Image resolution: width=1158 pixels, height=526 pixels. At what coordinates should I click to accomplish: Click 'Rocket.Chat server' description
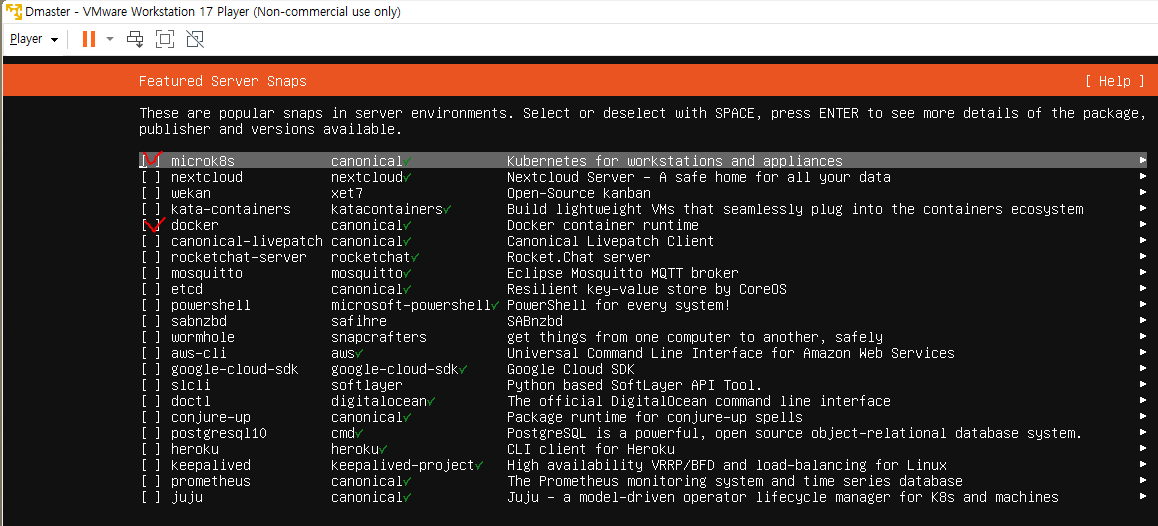[579, 257]
